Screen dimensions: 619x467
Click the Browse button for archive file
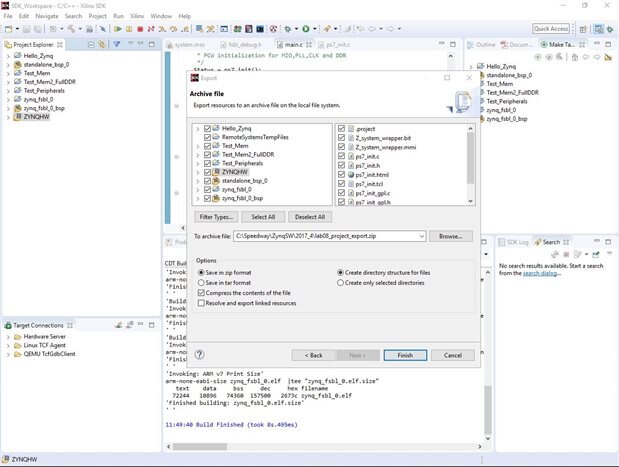pyautogui.click(x=450, y=236)
